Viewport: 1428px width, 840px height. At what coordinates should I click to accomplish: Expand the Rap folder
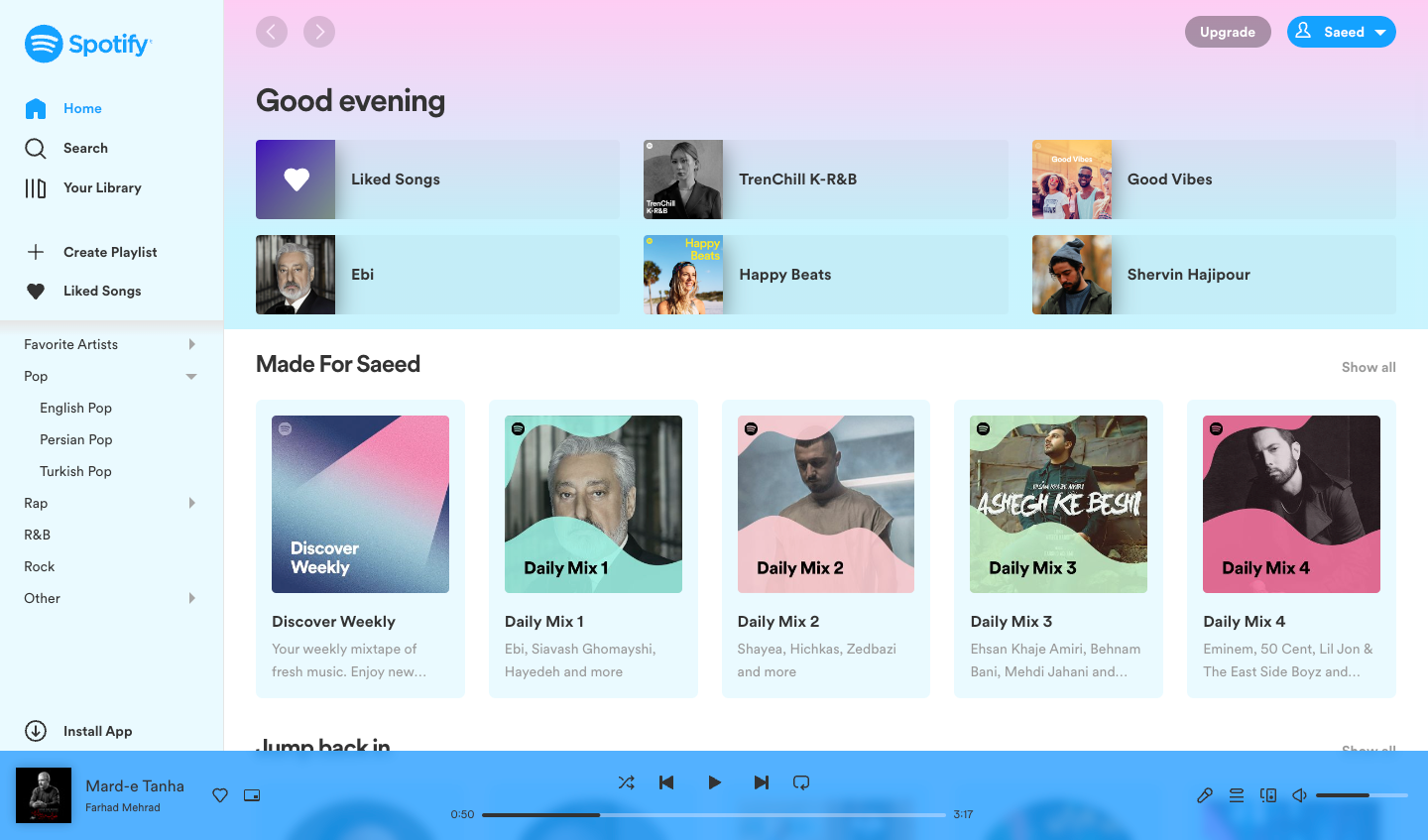pos(191,503)
